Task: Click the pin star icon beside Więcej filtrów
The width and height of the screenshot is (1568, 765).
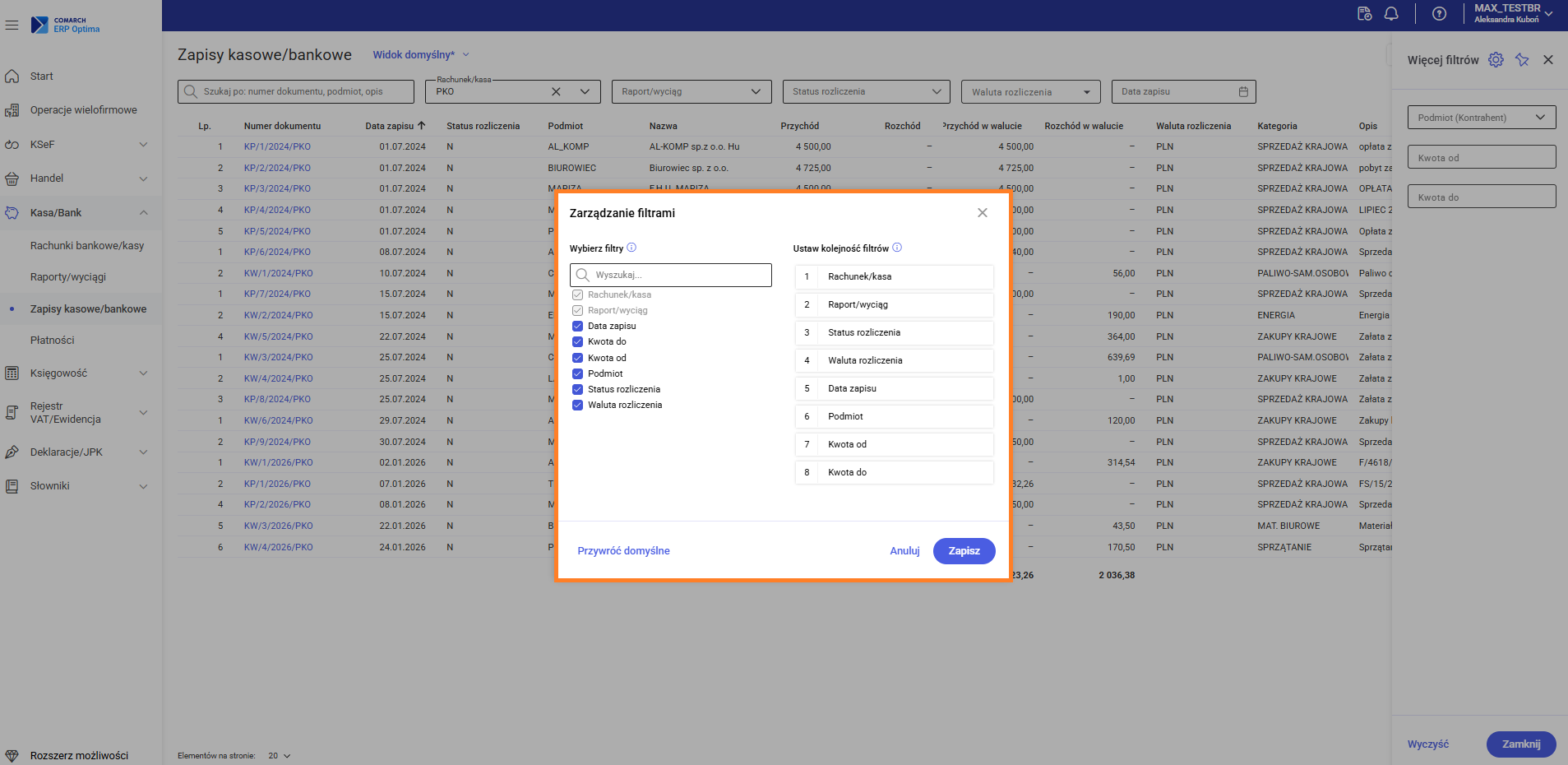Action: pos(1522,60)
